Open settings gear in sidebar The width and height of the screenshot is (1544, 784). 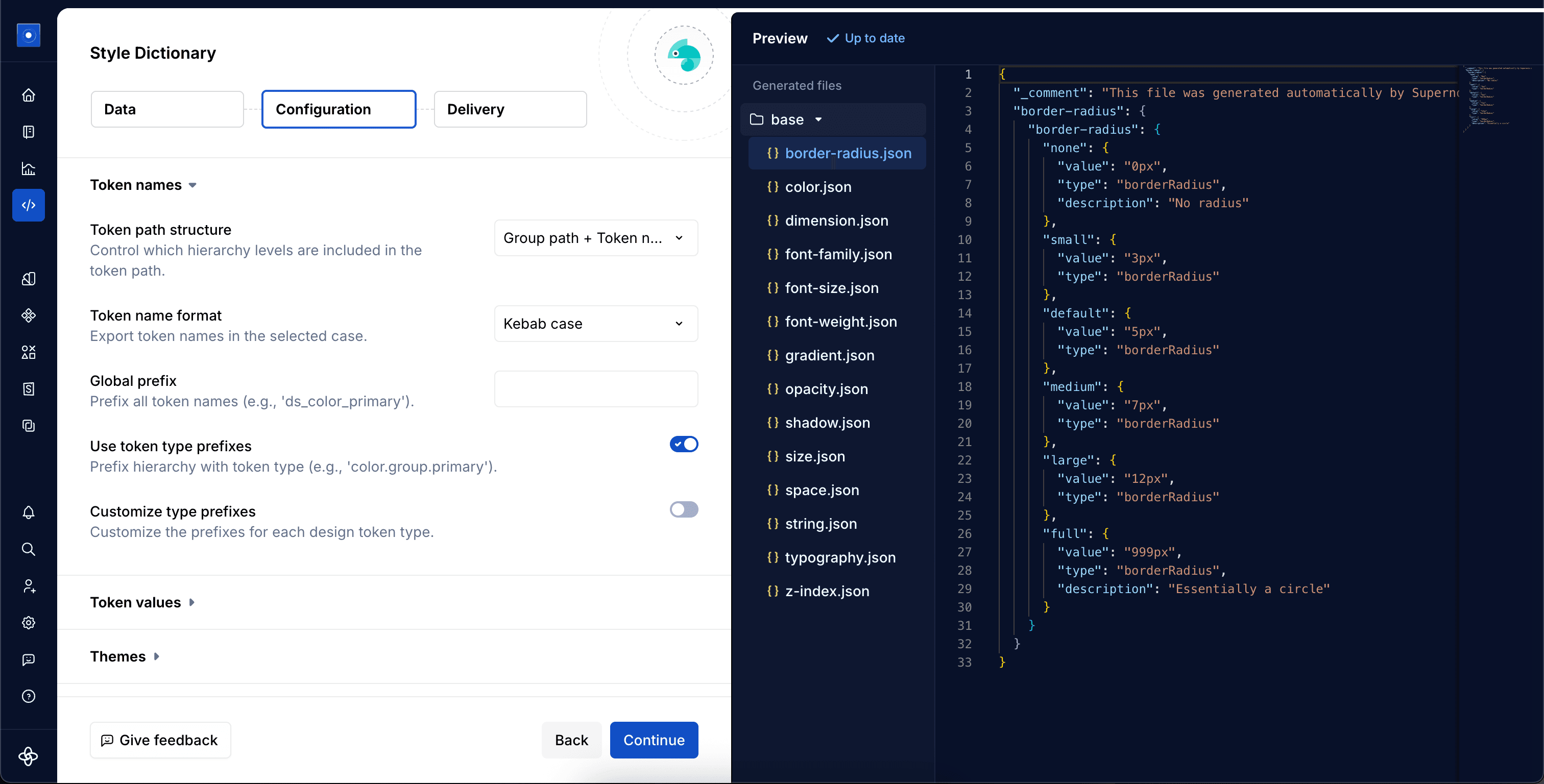[28, 623]
